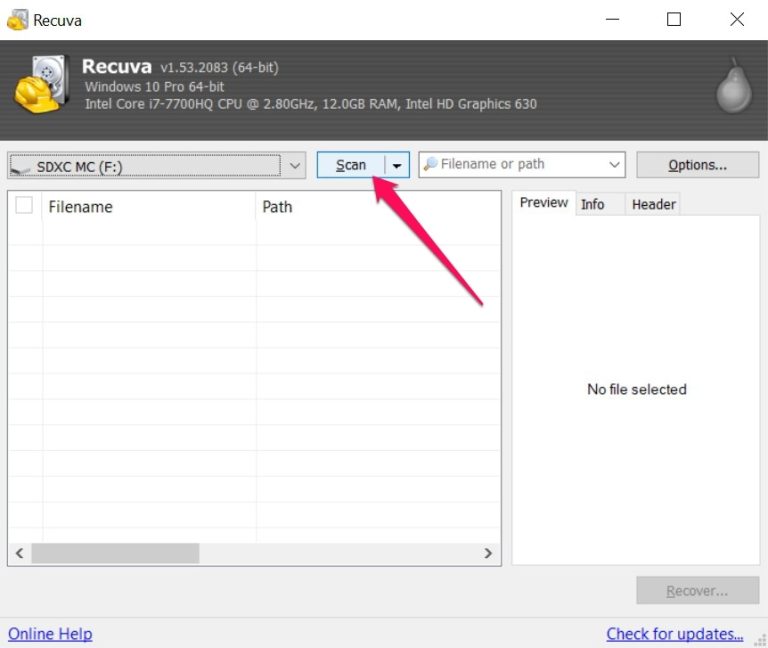This screenshot has height=648, width=768.
Task: Click the drive icon beside SDXC MC (F:)
Action: [x=21, y=168]
